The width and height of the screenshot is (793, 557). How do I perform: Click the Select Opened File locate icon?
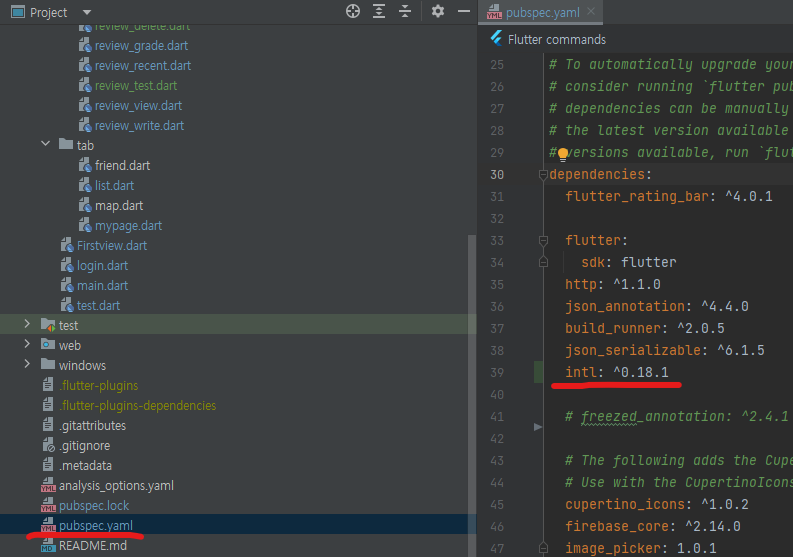click(353, 11)
